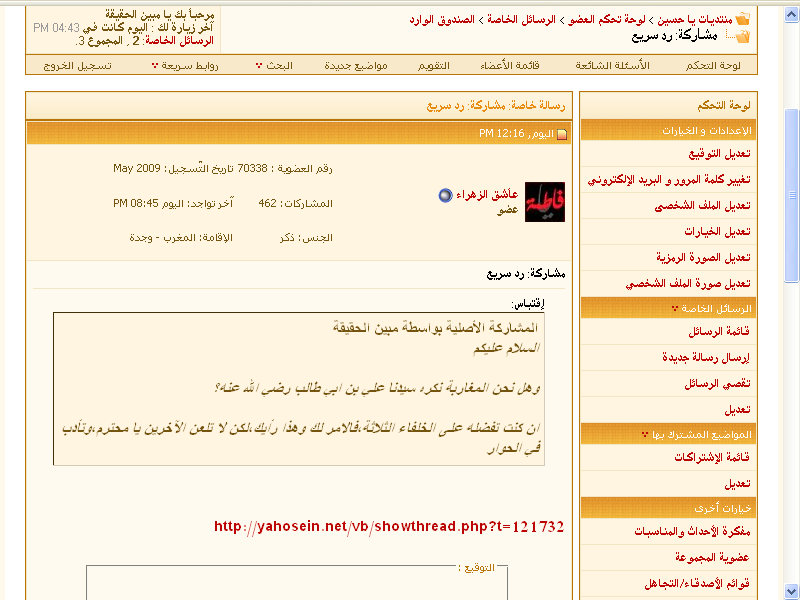Click the 'آخر تواجد: اليوم 08:45 PM' text
Image resolution: width=800 pixels, height=600 pixels.
[173, 204]
